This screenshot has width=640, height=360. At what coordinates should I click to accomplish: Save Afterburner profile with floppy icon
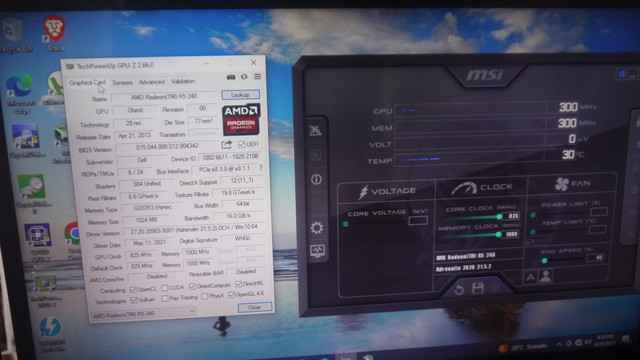click(478, 289)
